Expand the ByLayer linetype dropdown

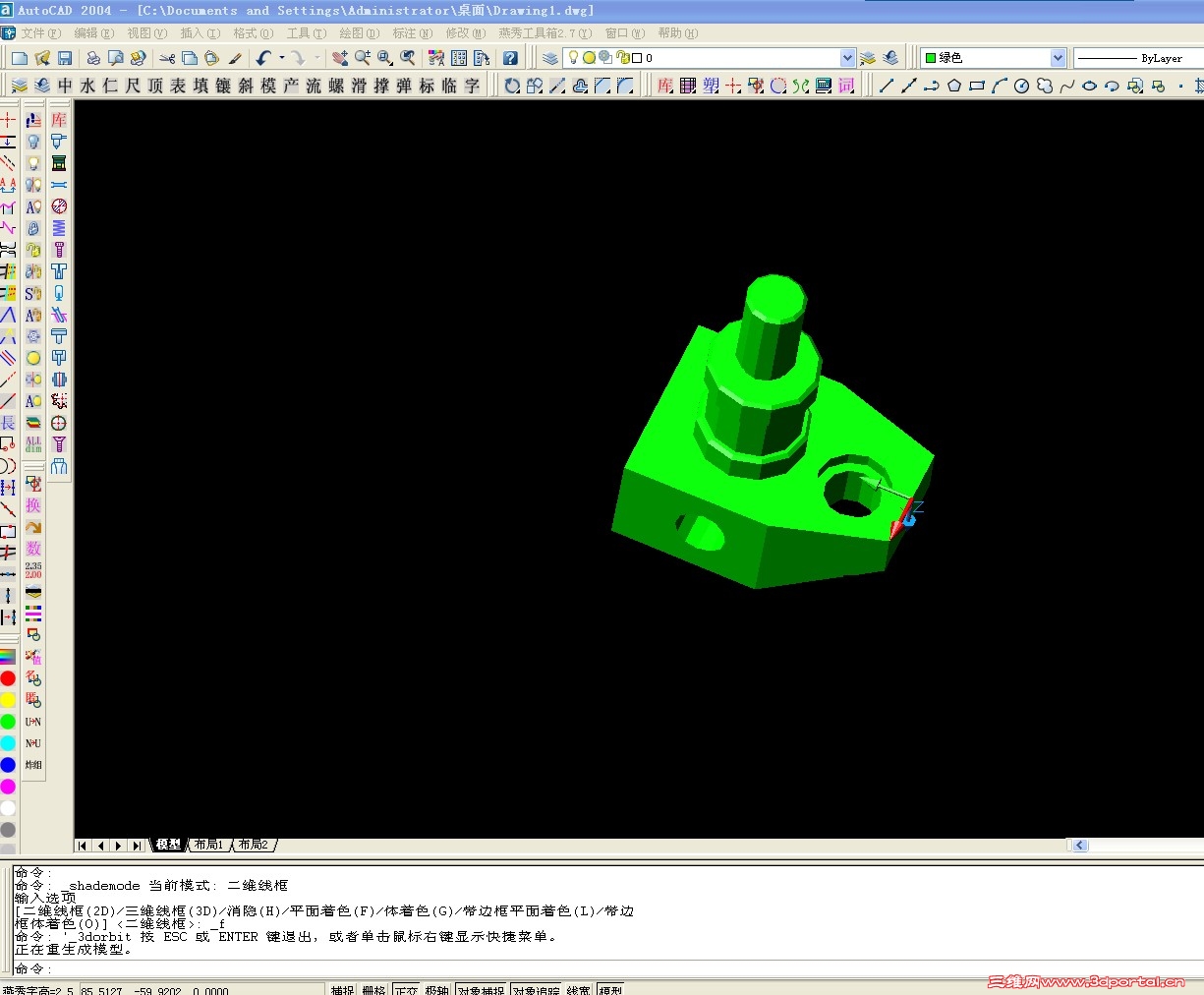pyautogui.click(x=1140, y=57)
